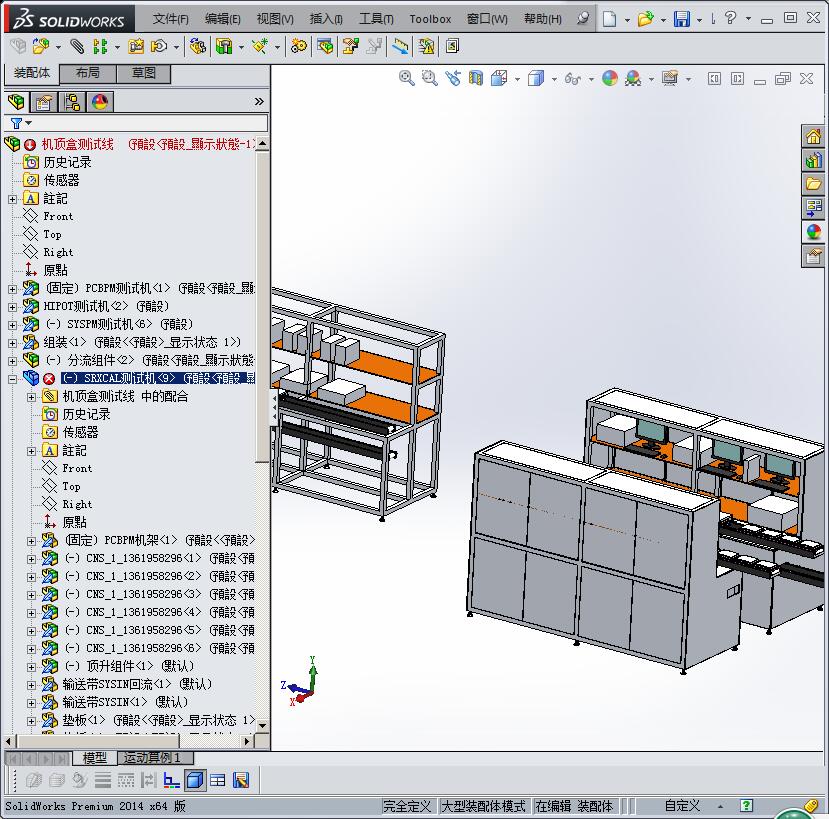Click the save-with-pencil icon in bottom toolbar
This screenshot has height=819, width=829.
coord(241,780)
